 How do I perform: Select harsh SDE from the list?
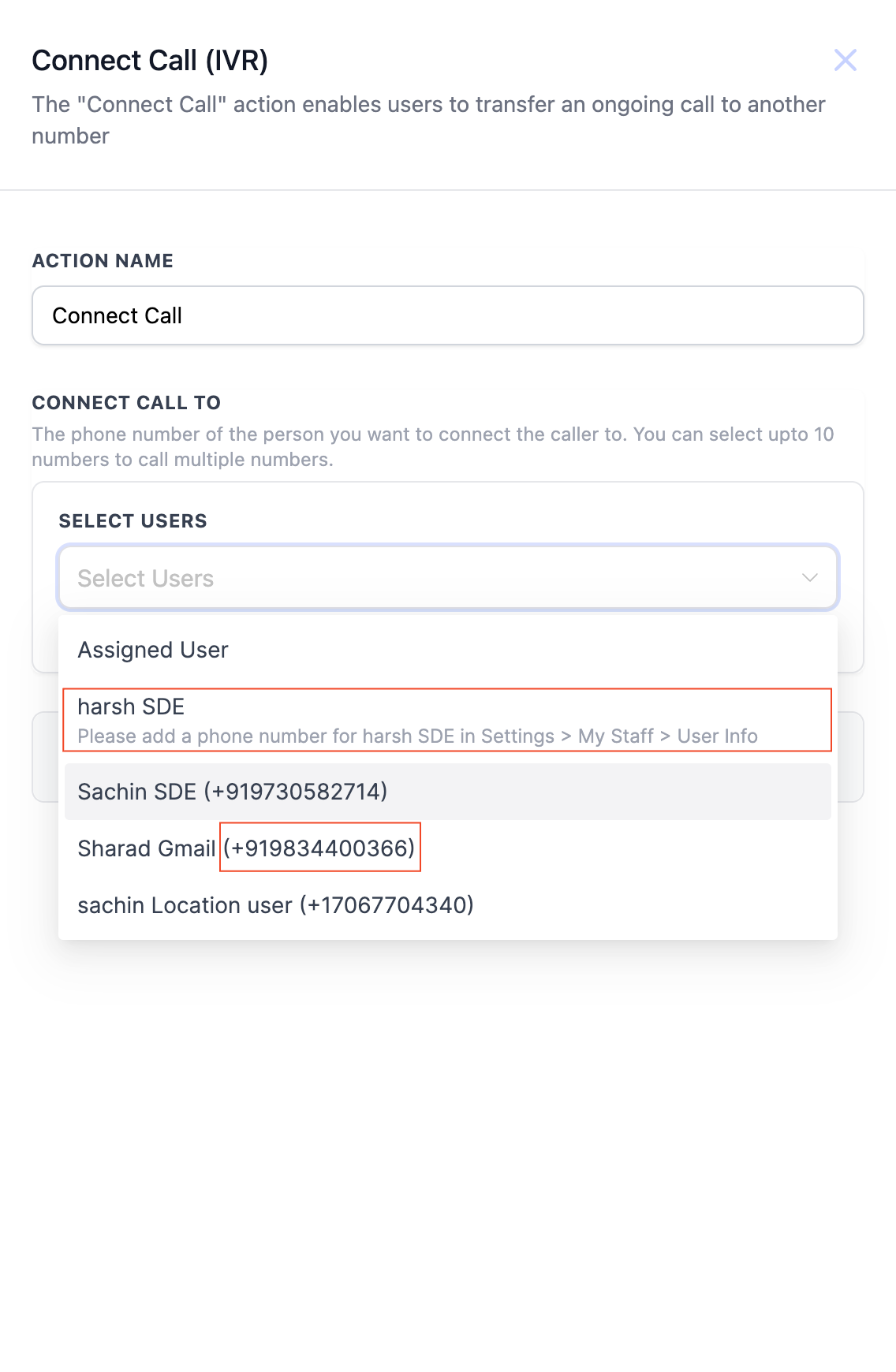131,707
